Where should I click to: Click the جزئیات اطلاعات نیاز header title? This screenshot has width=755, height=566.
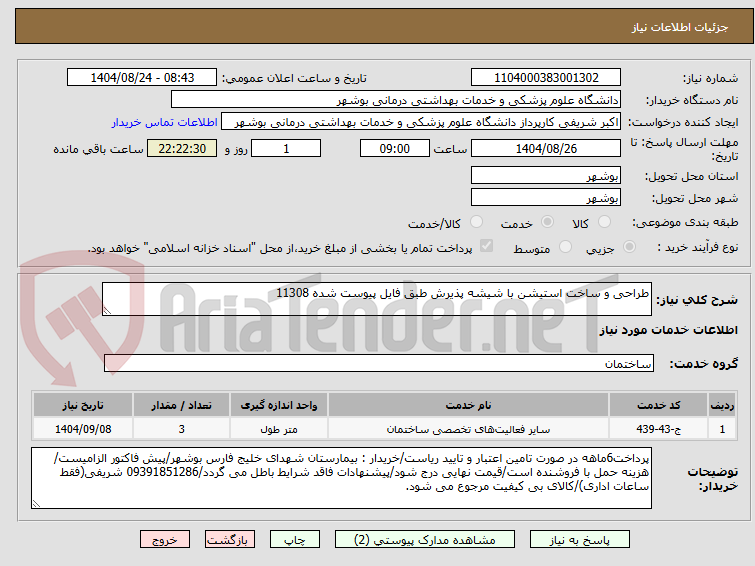pyautogui.click(x=679, y=27)
